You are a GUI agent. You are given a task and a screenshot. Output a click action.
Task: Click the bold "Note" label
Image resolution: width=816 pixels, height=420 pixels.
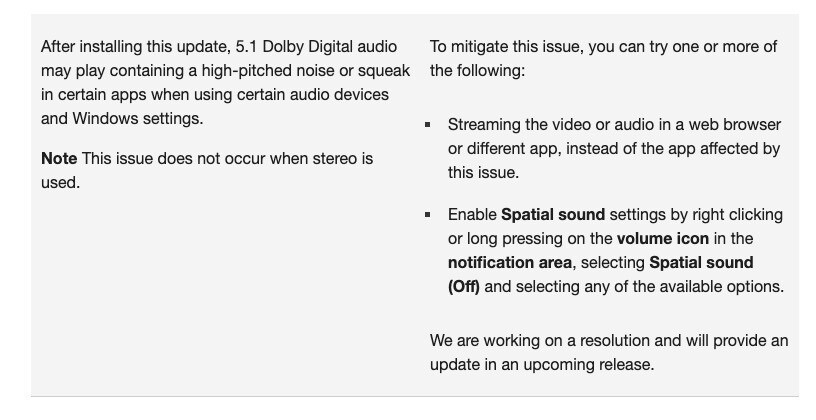click(59, 159)
